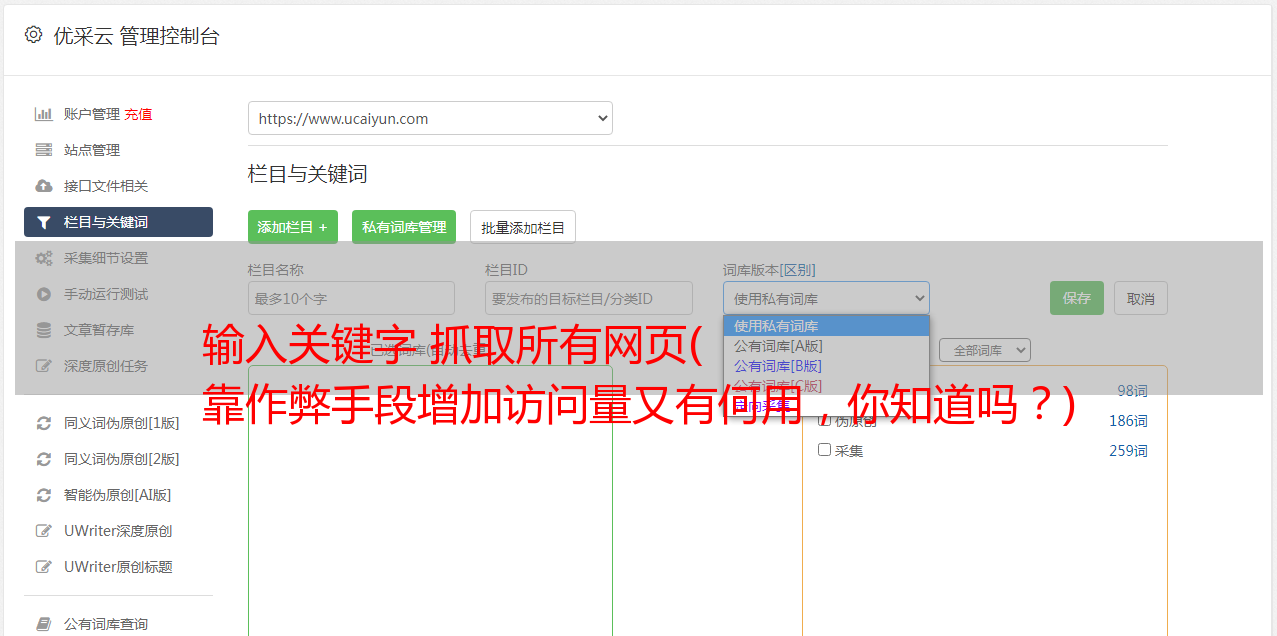The width and height of the screenshot is (1277, 636).
Task: Click the gears icon for 采集细节设置
Action: (x=44, y=258)
